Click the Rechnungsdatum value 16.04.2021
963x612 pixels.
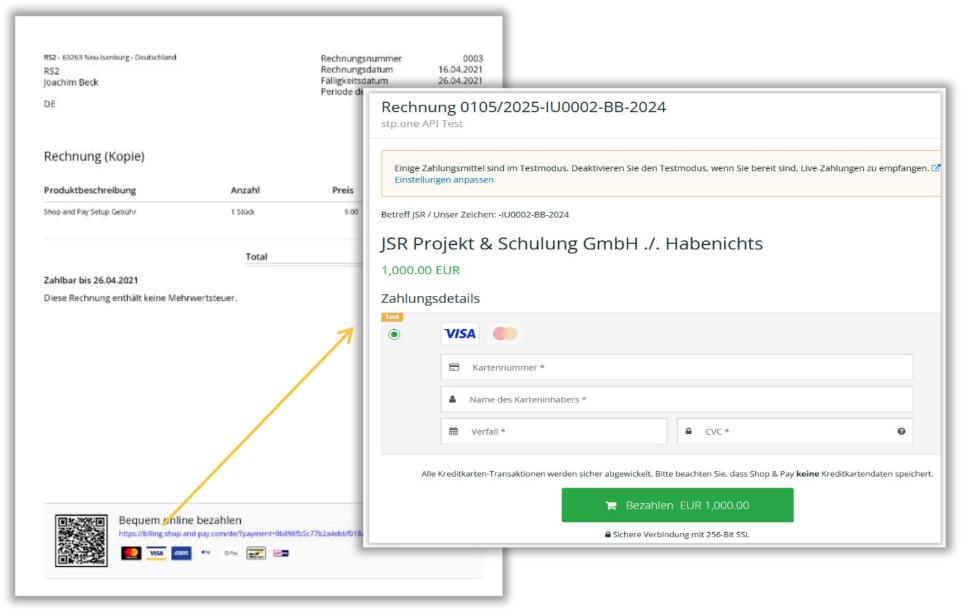[x=461, y=69]
